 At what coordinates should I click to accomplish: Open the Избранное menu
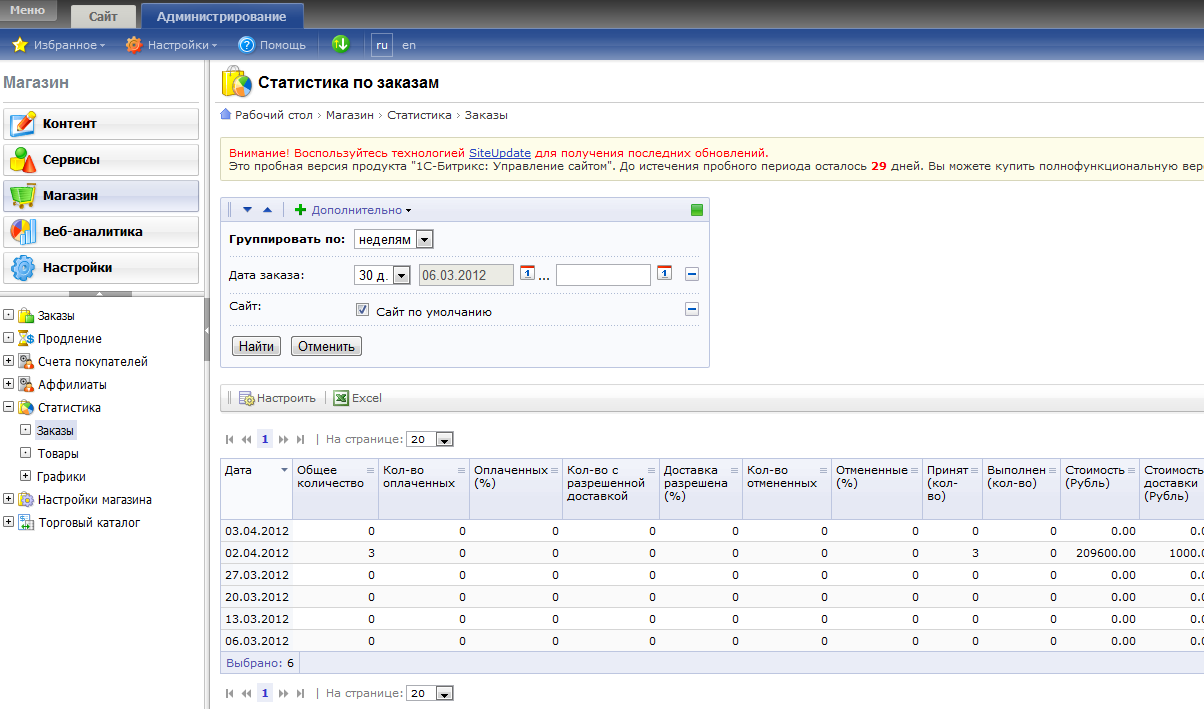(59, 45)
